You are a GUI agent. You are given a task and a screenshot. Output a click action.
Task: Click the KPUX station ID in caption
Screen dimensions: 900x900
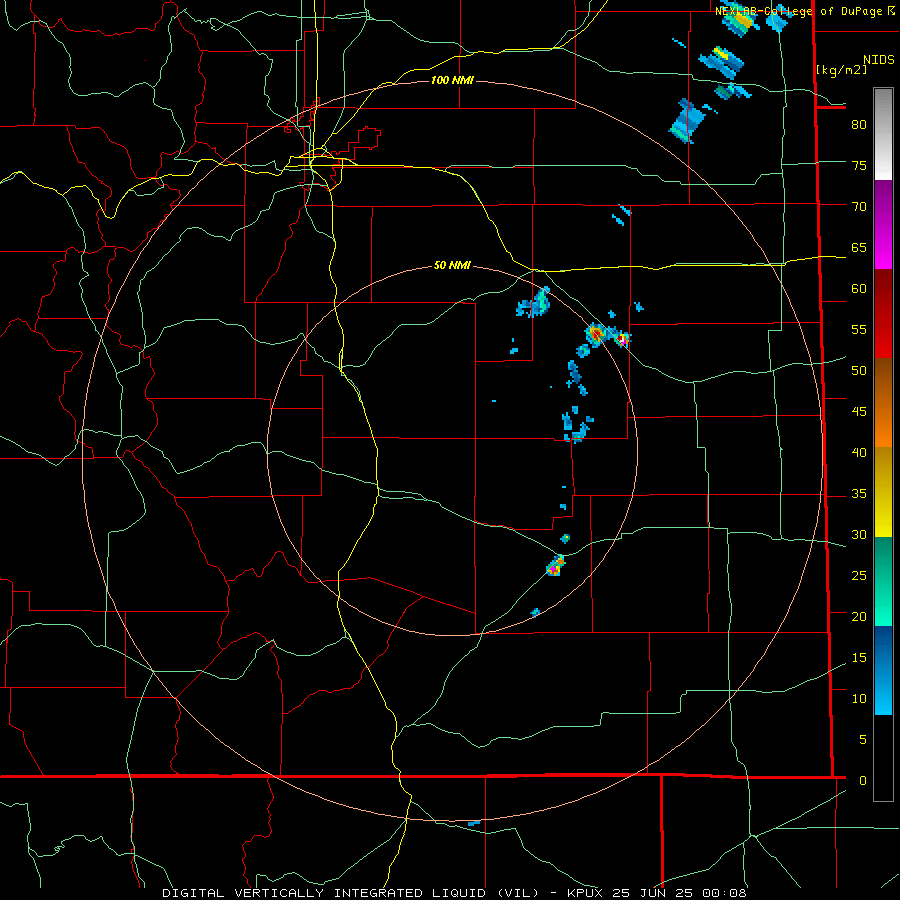[x=587, y=893]
